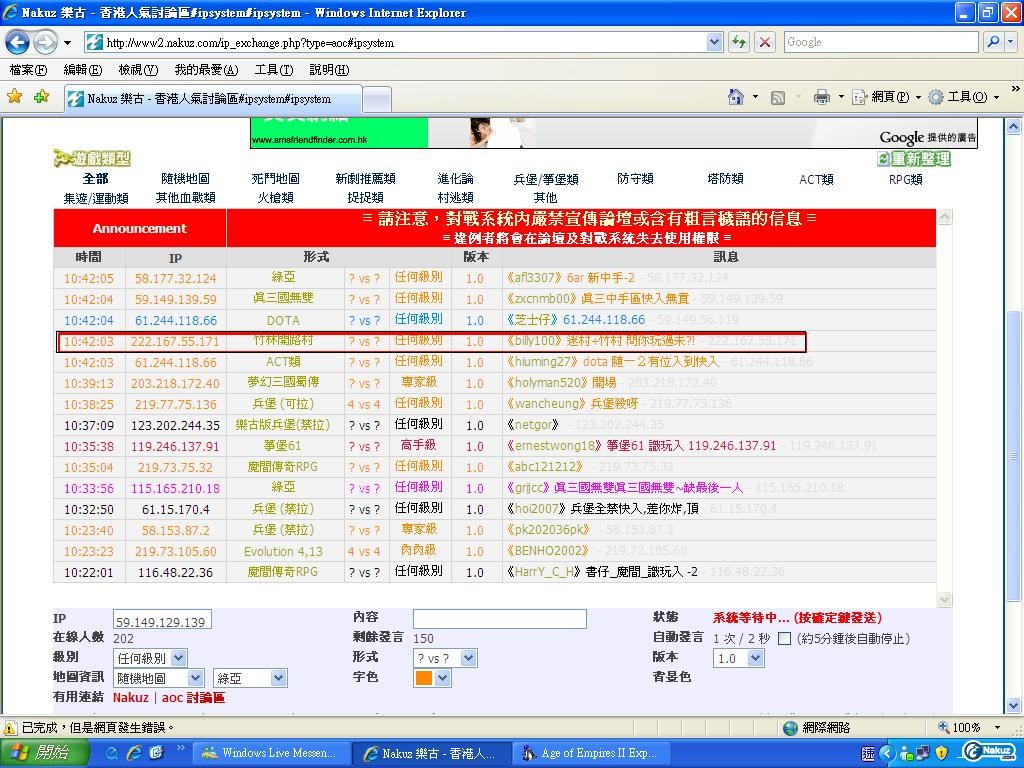Click the RSS feeds icon

[x=777, y=97]
